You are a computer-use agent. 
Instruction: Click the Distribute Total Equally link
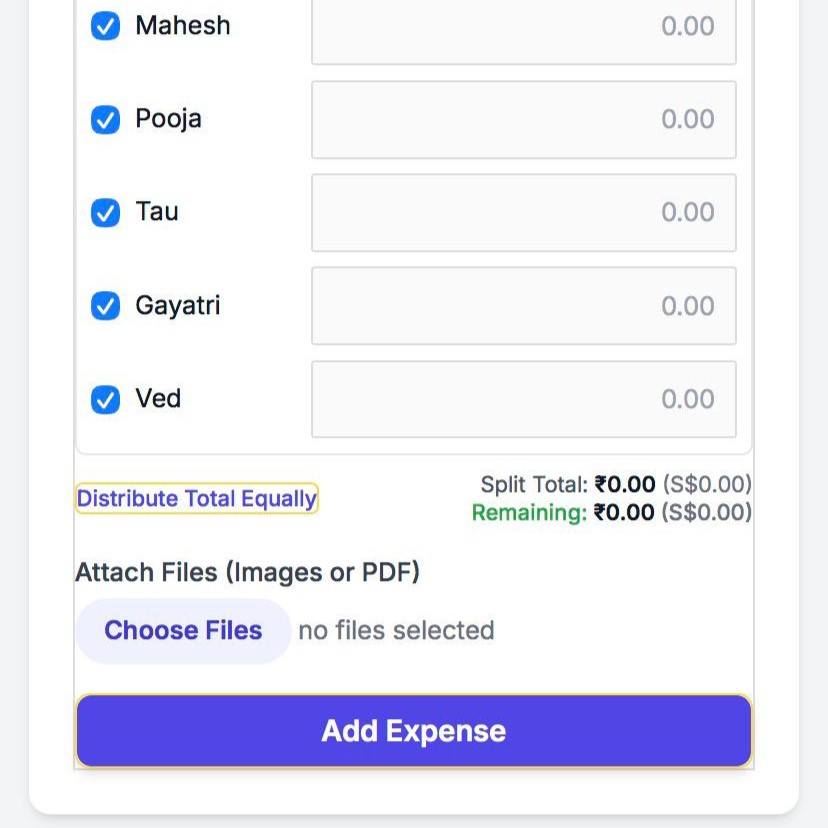tap(196, 498)
